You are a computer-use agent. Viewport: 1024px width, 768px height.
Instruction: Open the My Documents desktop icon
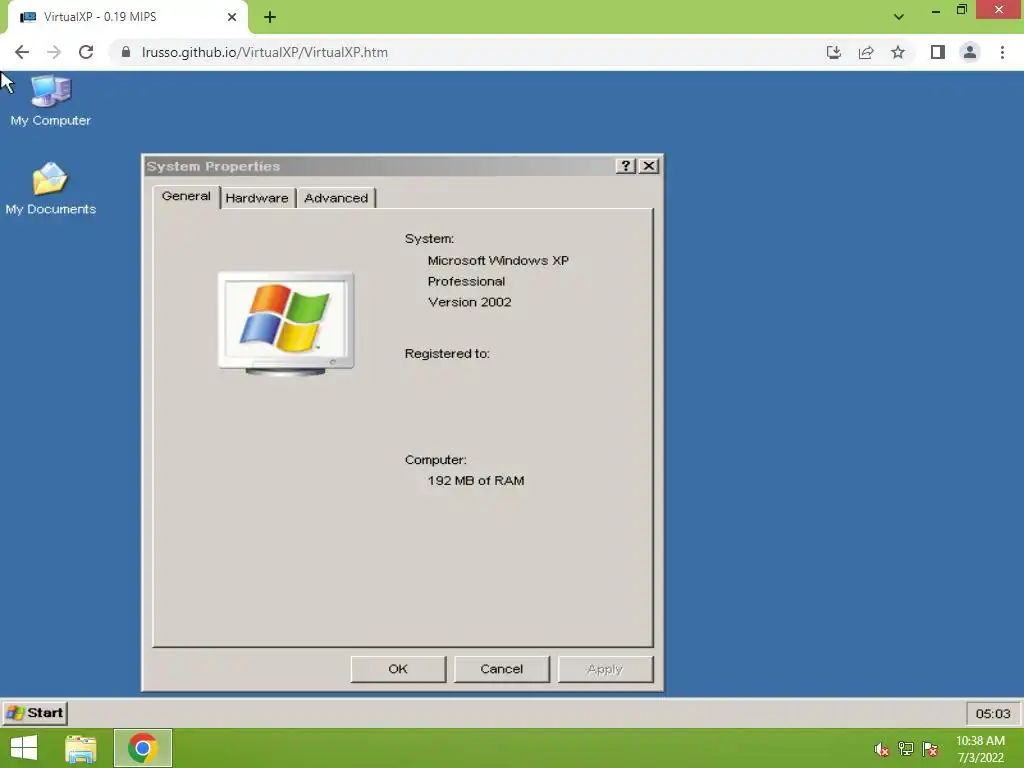coord(50,189)
